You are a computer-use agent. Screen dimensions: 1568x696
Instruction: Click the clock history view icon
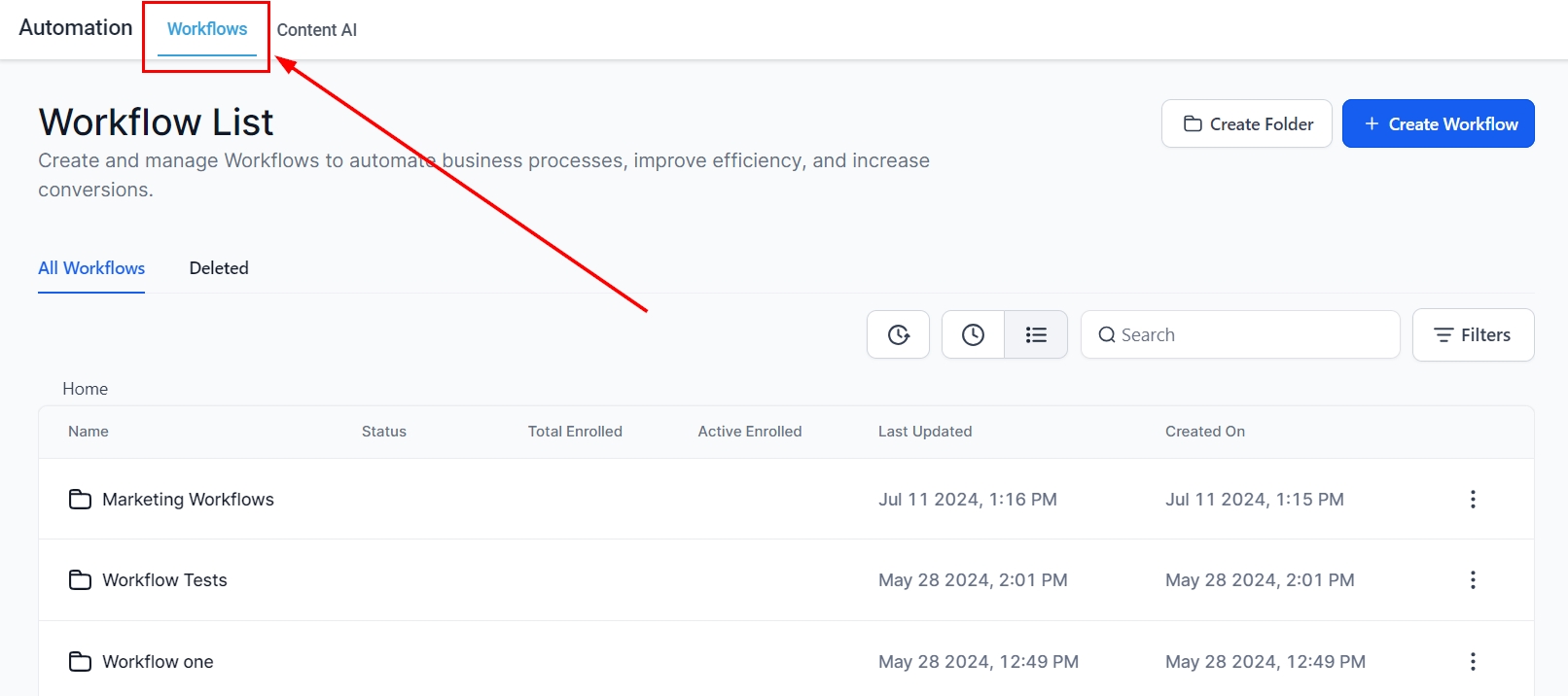973,335
